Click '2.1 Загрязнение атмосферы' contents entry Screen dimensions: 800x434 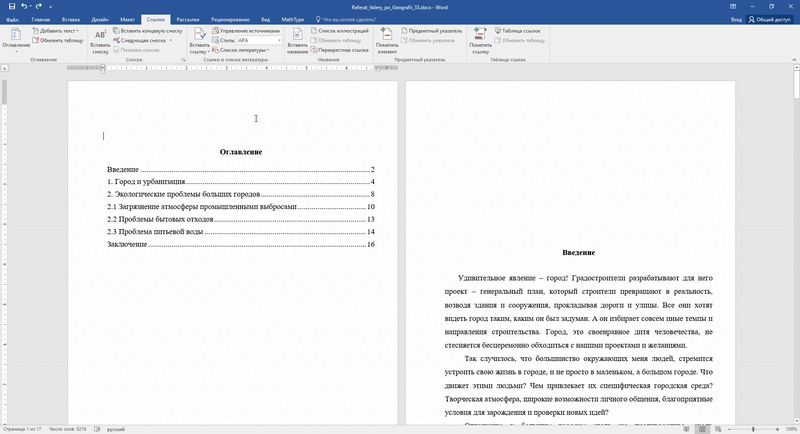(241, 207)
